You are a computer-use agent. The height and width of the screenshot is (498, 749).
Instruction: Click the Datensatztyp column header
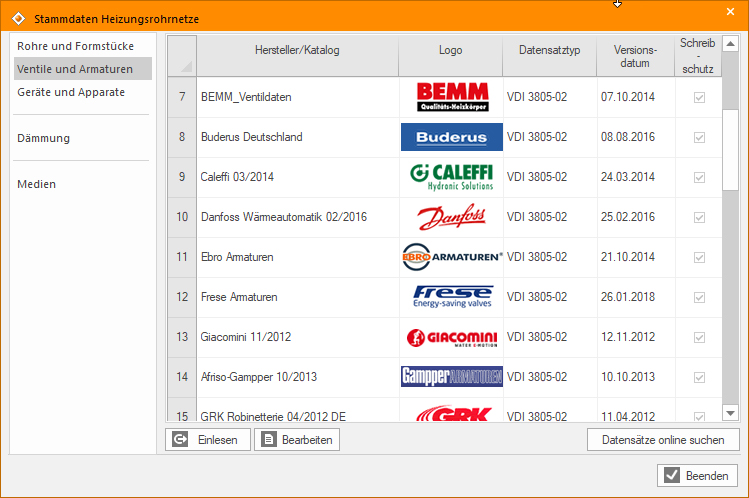[x=549, y=56]
